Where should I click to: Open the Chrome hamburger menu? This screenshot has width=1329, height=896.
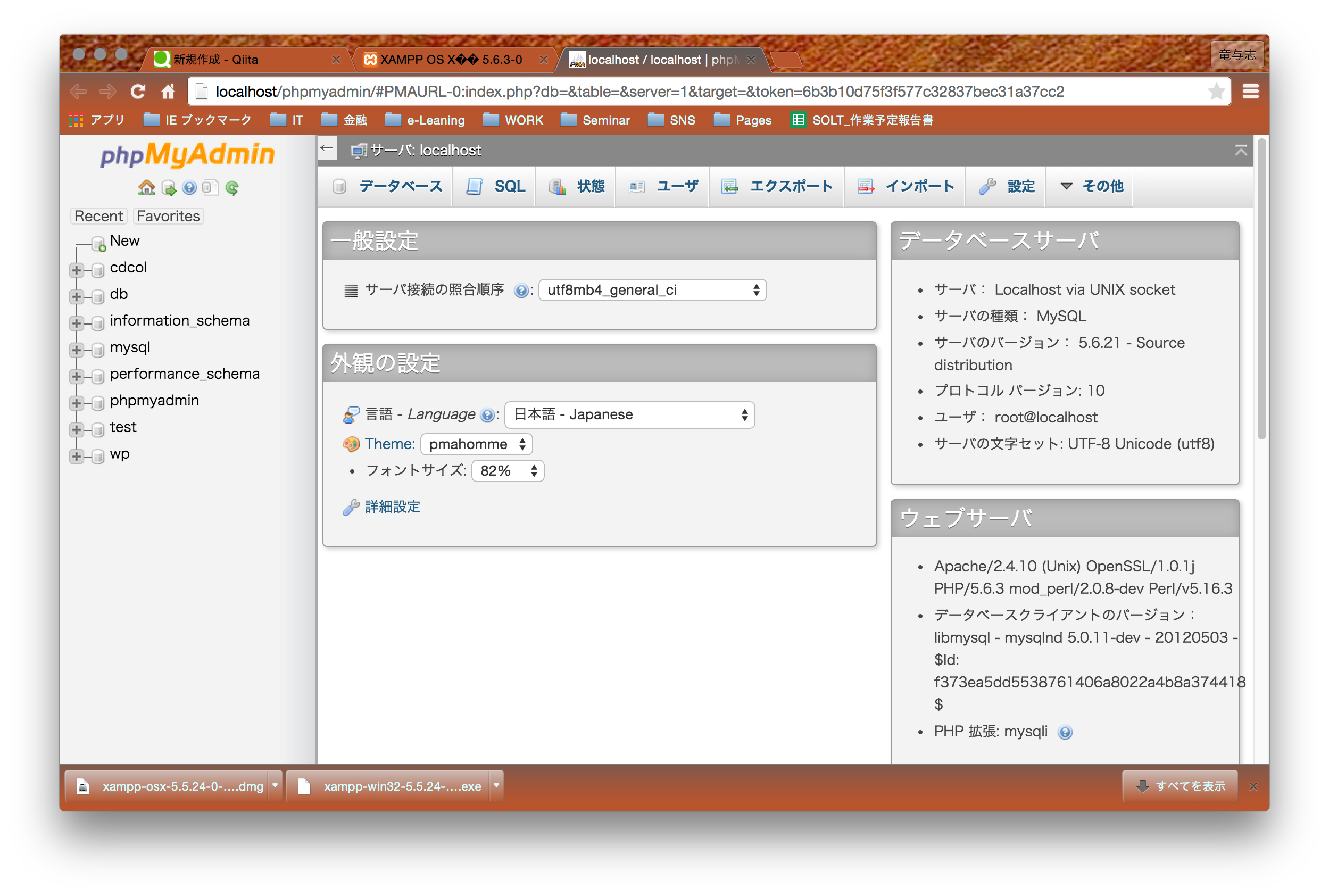[1250, 92]
